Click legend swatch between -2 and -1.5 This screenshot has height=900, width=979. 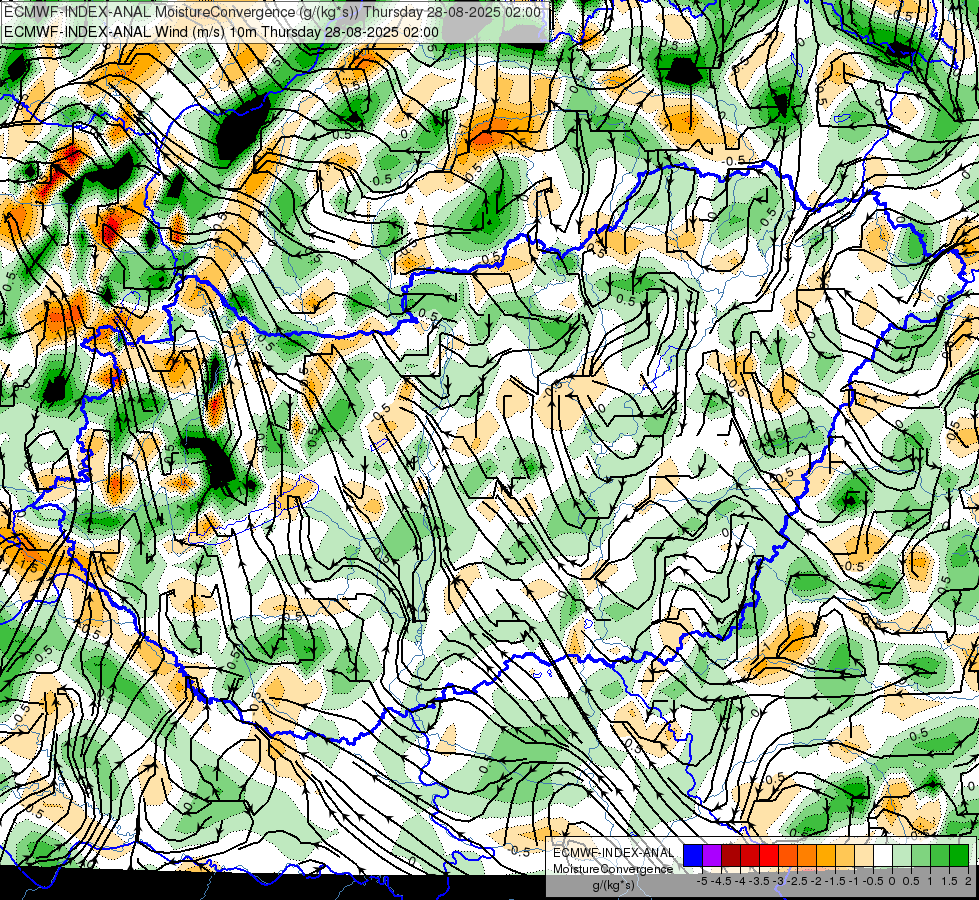(826, 856)
